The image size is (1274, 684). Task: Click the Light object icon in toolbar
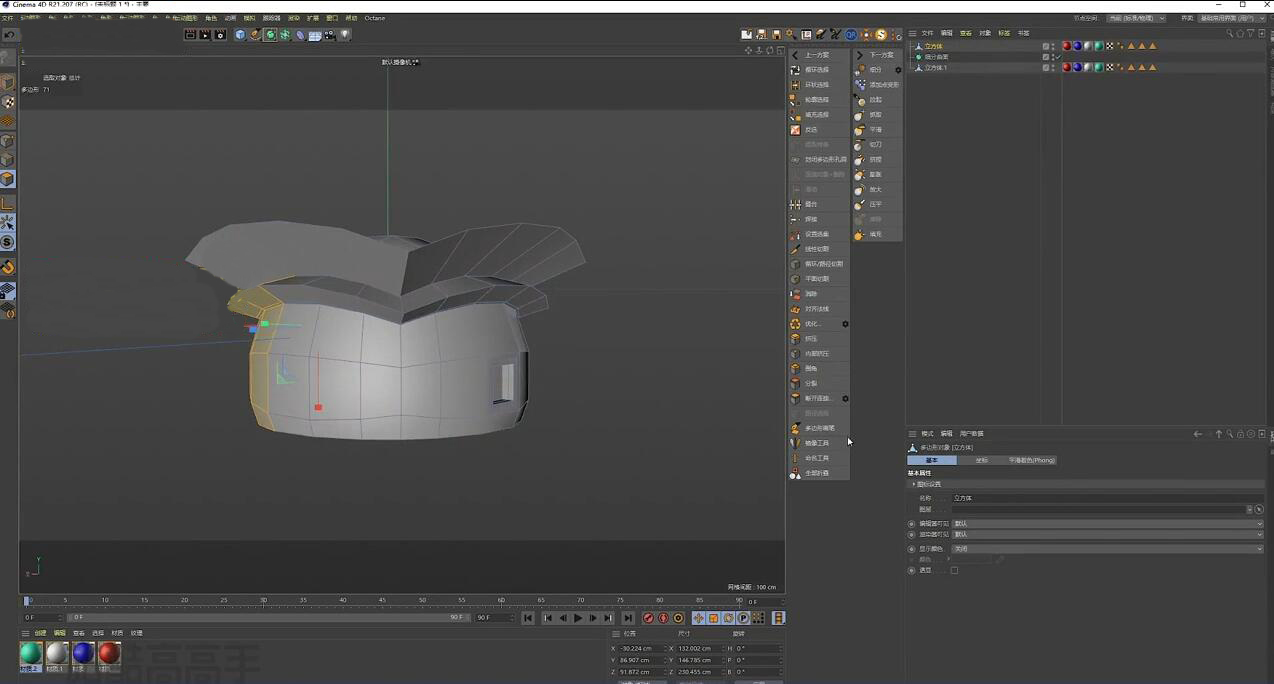coord(345,35)
